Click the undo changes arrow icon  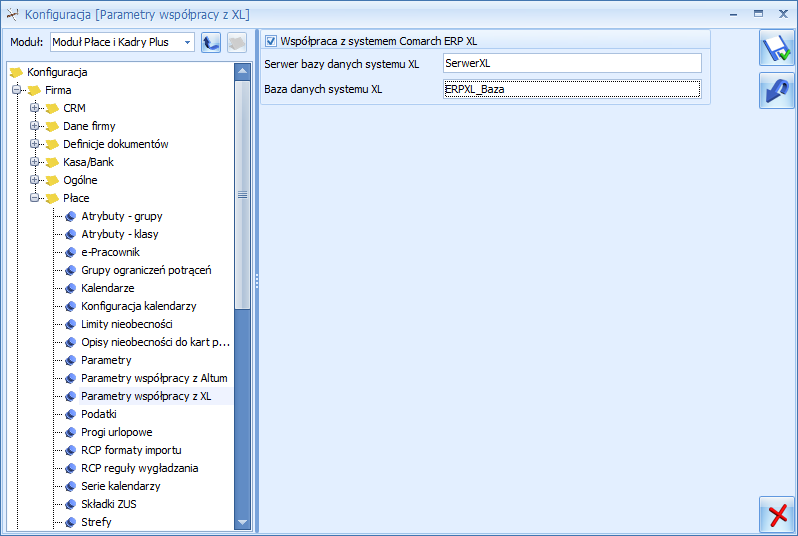[x=777, y=91]
